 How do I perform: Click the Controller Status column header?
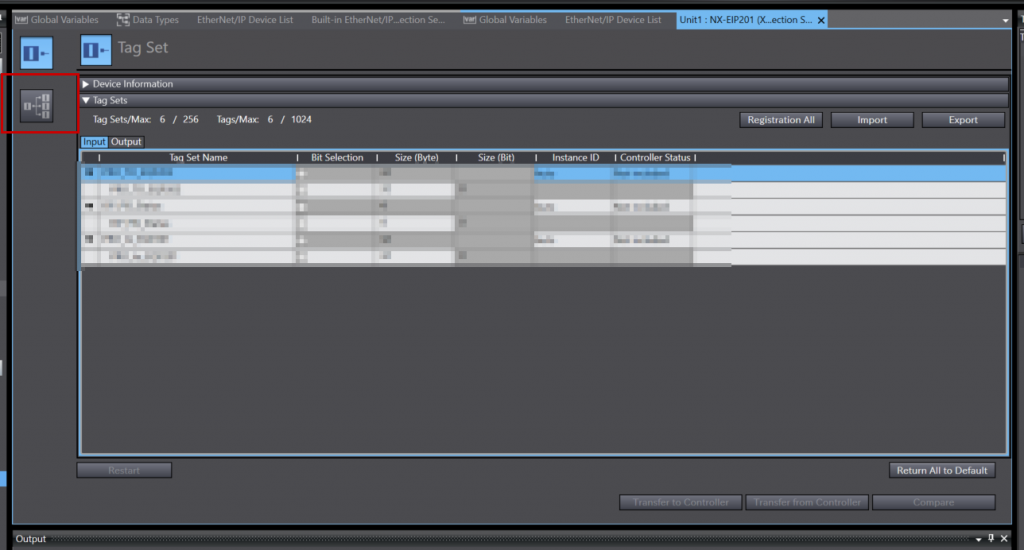tap(655, 158)
